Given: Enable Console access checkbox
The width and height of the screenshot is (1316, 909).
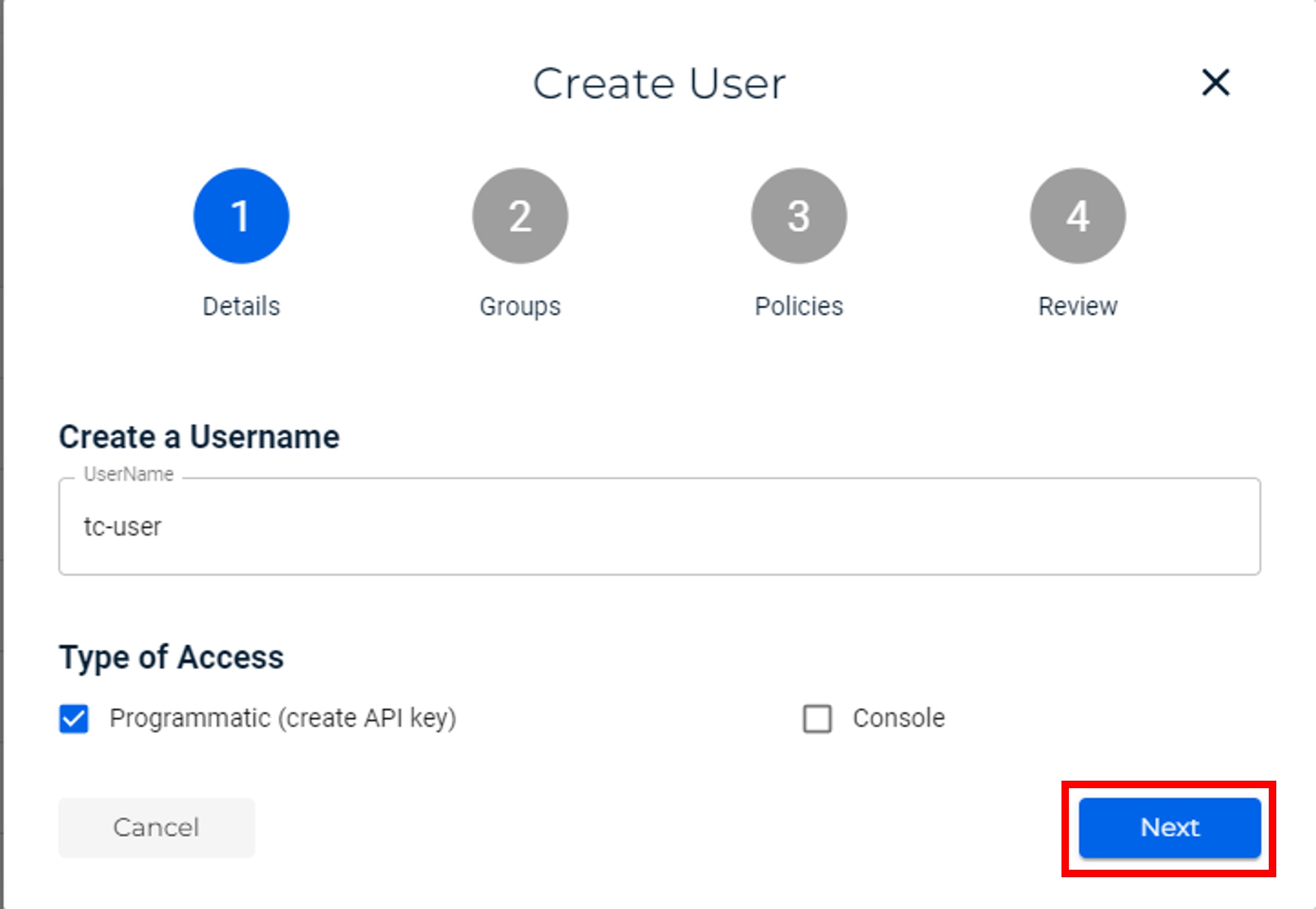Looking at the screenshot, I should coord(817,719).
